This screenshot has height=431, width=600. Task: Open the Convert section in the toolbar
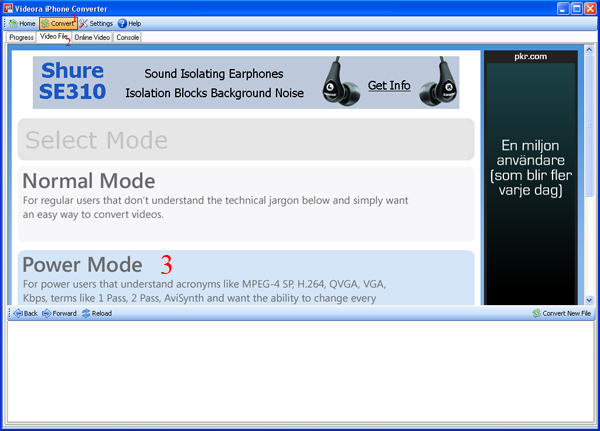[58, 24]
